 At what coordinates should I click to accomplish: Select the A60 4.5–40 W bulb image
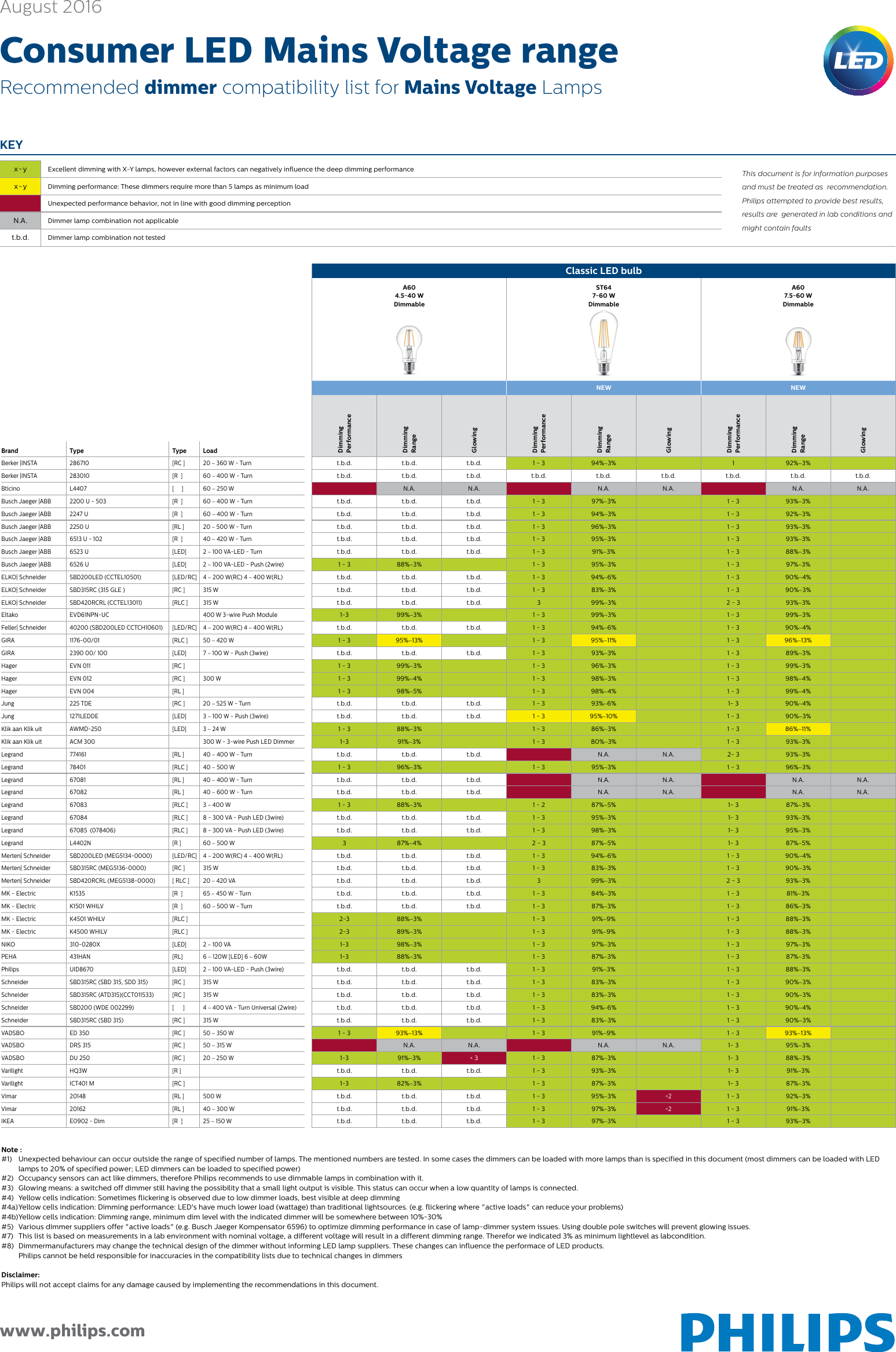(x=409, y=349)
